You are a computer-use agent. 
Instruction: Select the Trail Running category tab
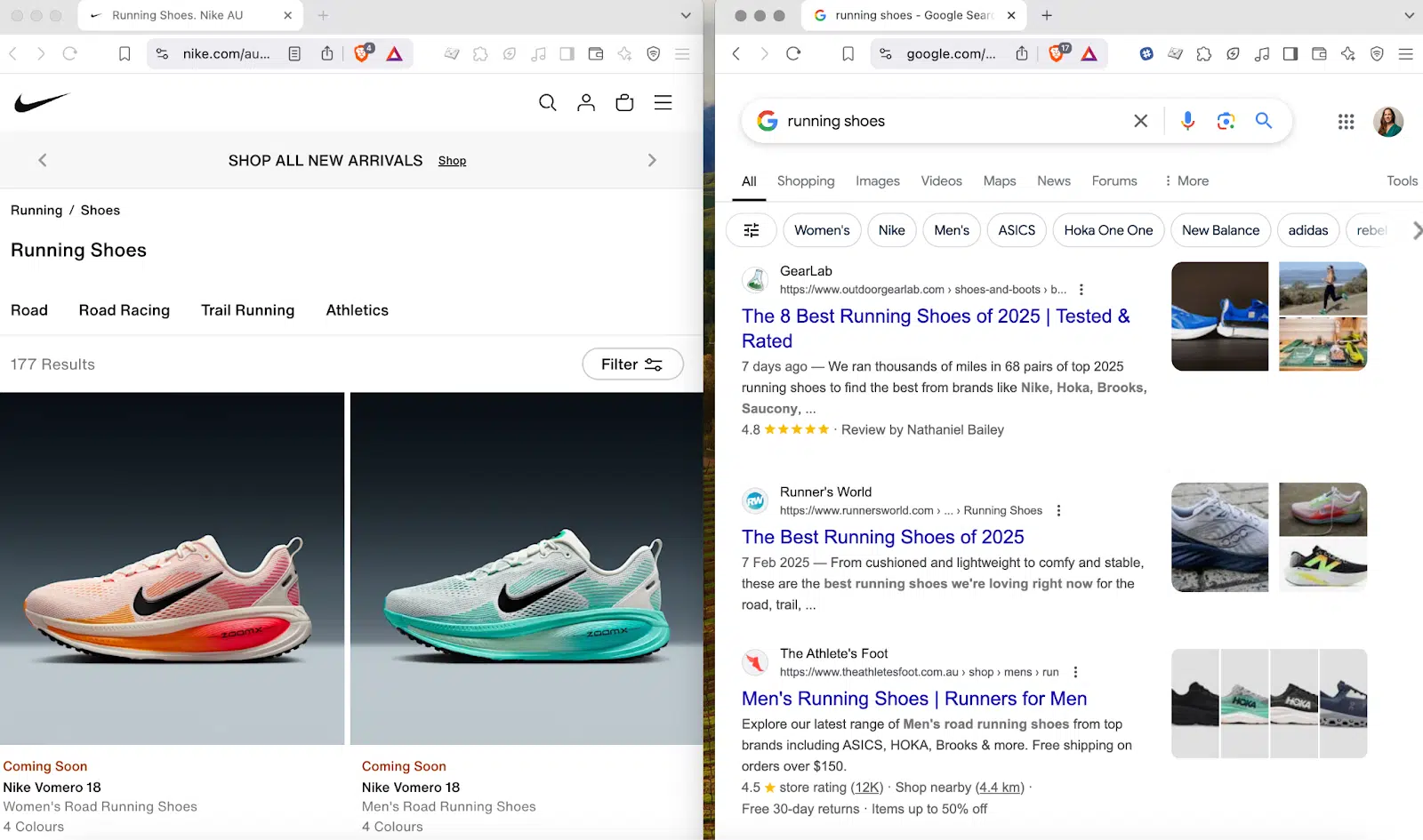(x=247, y=310)
